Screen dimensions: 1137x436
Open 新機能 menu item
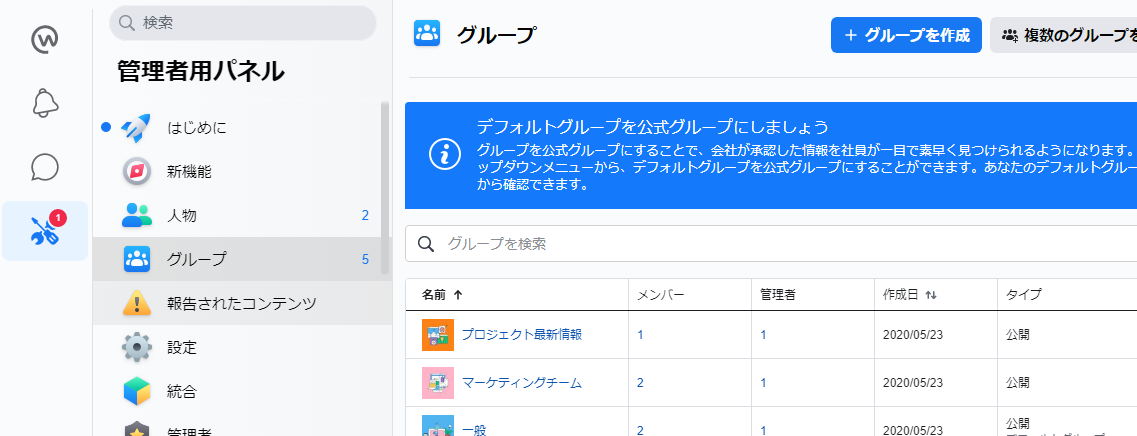(x=241, y=172)
